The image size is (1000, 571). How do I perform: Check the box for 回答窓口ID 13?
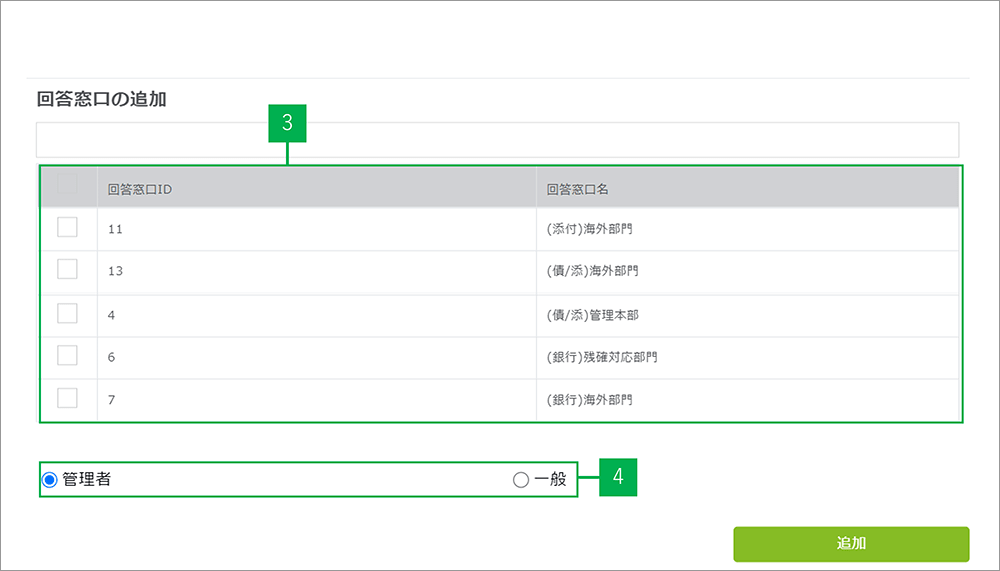point(67,269)
